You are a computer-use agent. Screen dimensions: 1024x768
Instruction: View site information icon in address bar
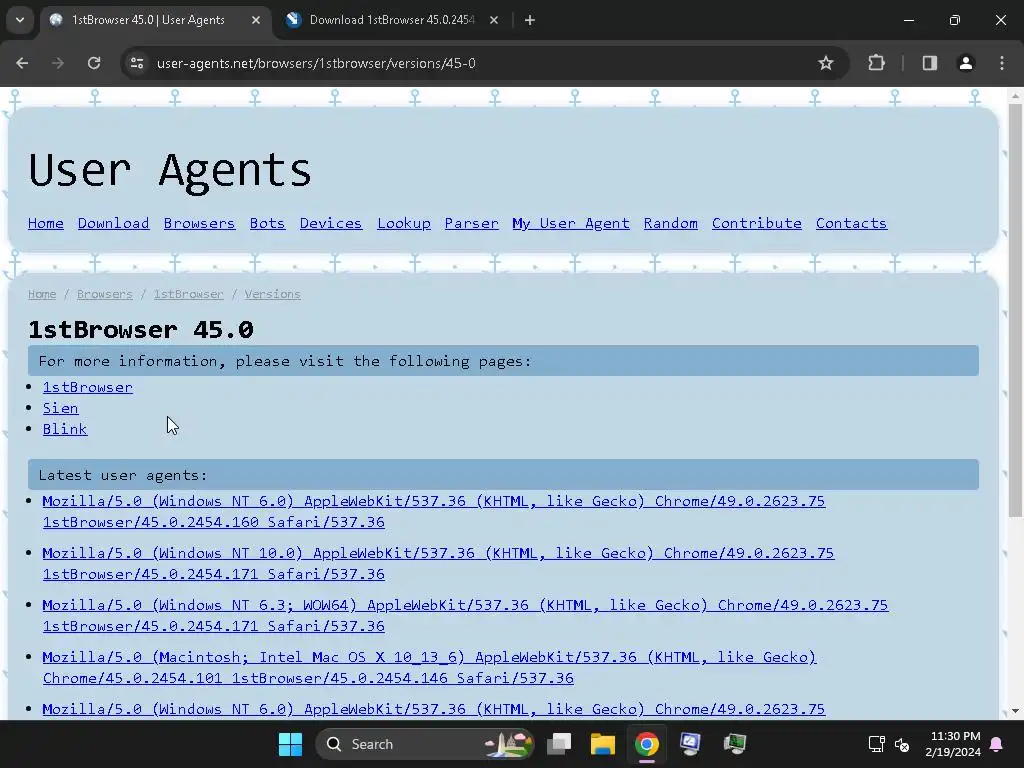point(137,63)
